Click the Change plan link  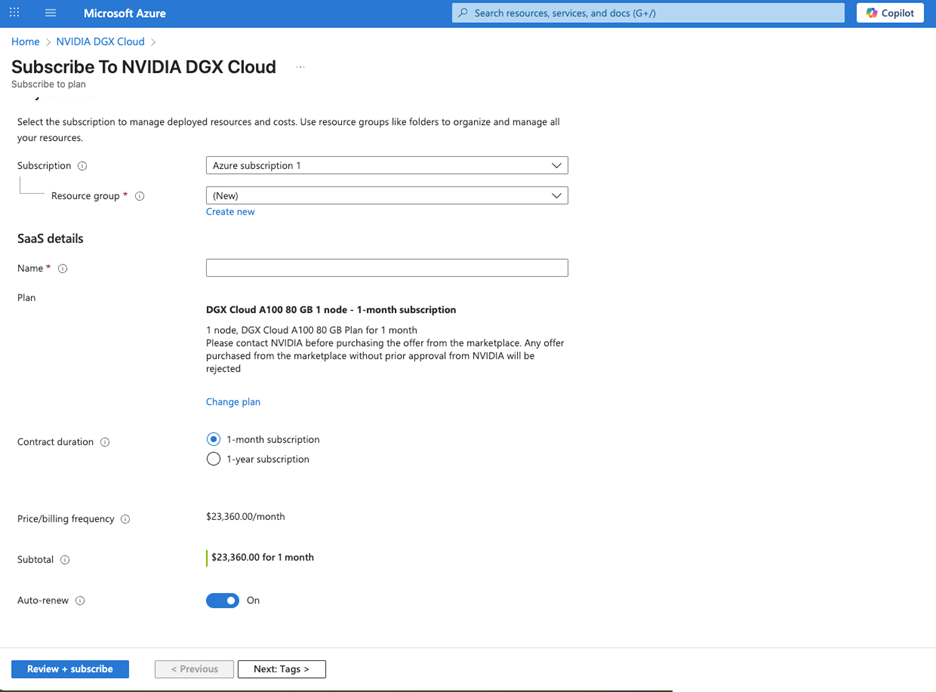(x=233, y=402)
